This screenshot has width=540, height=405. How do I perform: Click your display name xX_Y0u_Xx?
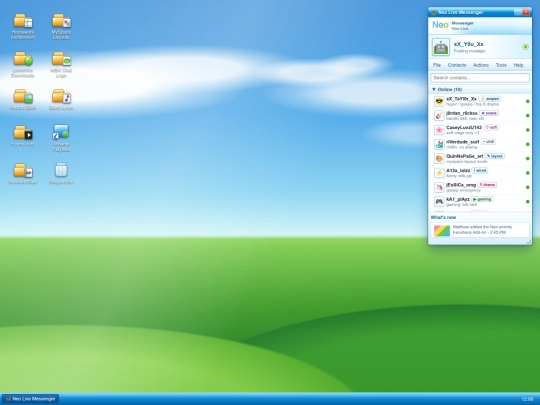468,44
